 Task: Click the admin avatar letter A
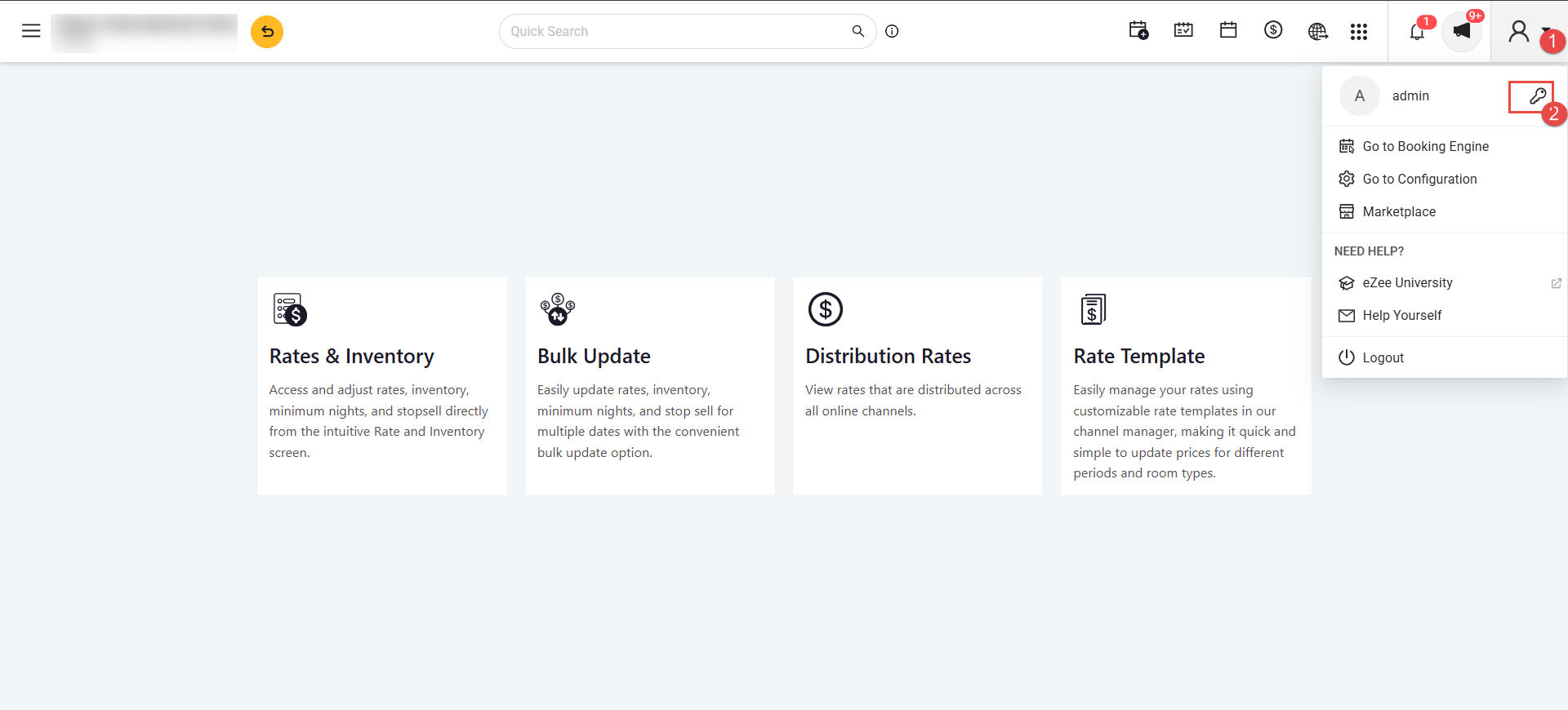tap(1360, 95)
